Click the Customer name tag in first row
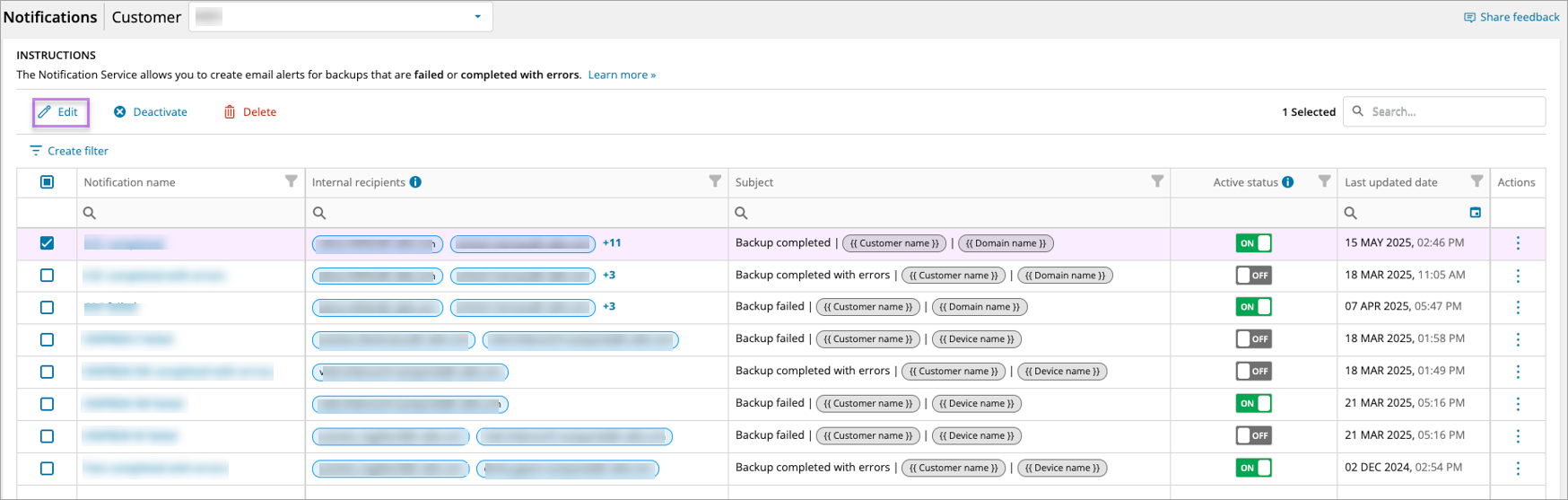This screenshot has height=500, width=1568. (x=894, y=243)
